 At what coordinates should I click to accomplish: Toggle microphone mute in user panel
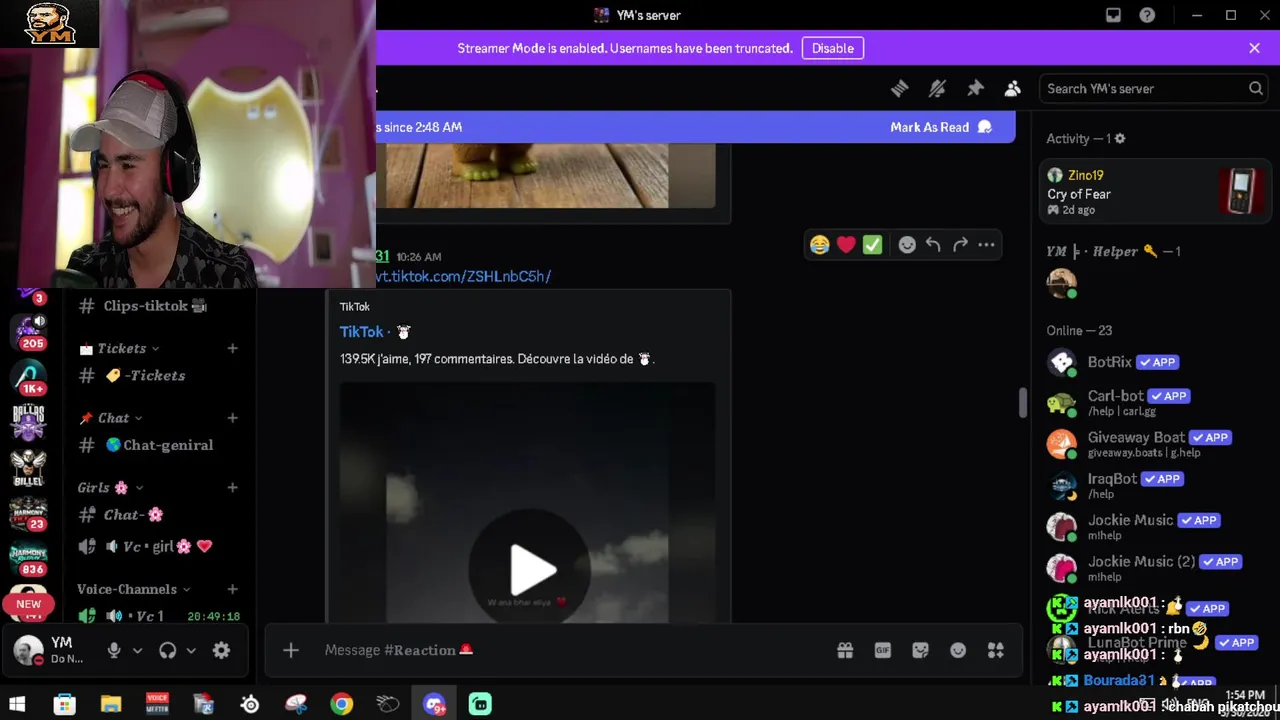click(x=114, y=650)
